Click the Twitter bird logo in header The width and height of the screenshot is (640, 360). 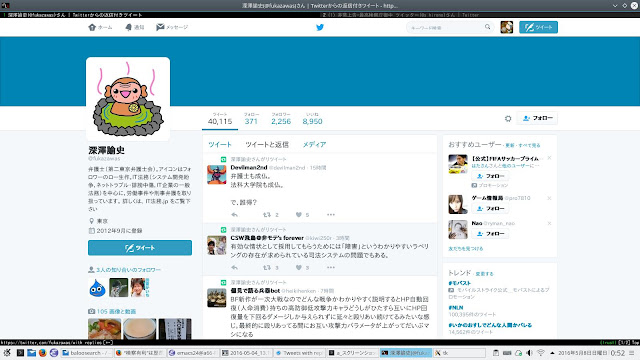pyautogui.click(x=320, y=27)
